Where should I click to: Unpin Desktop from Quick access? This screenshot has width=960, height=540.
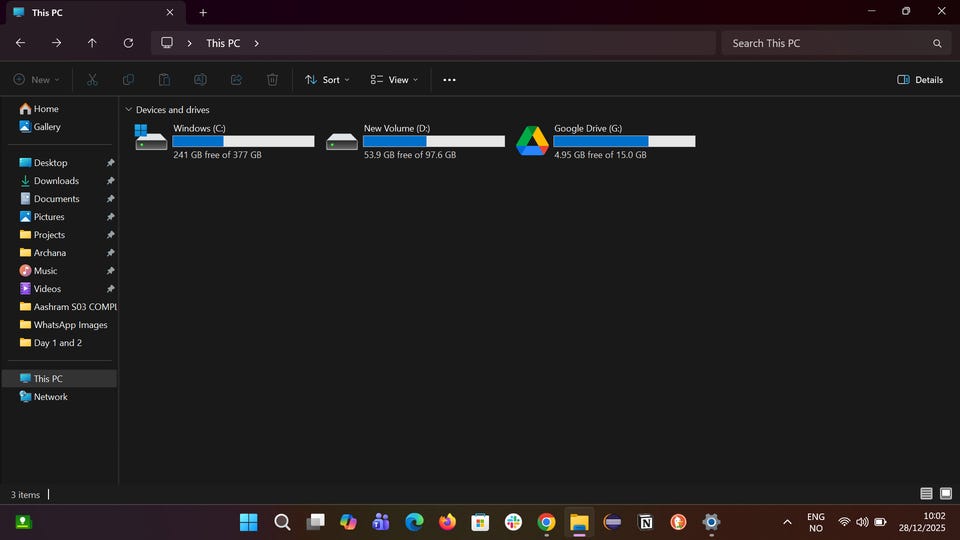click(x=111, y=163)
